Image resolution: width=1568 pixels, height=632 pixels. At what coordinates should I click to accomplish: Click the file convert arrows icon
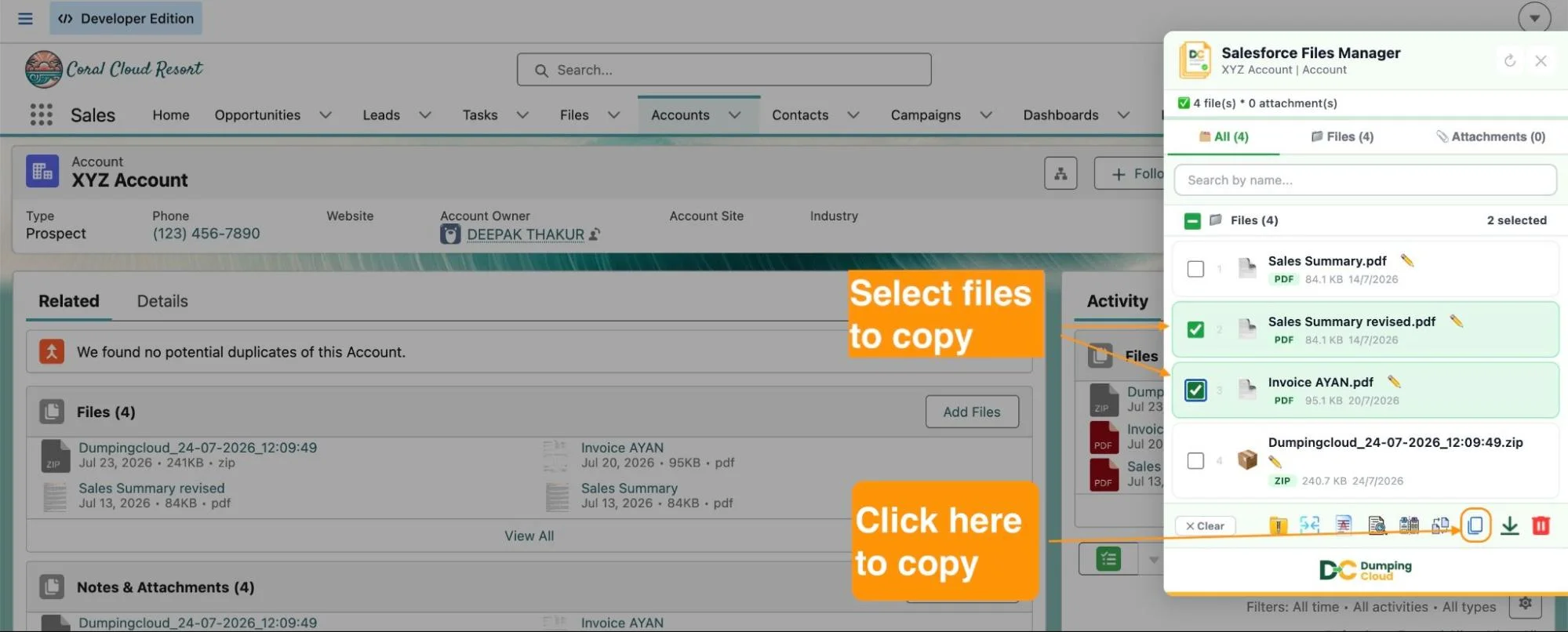point(1440,525)
